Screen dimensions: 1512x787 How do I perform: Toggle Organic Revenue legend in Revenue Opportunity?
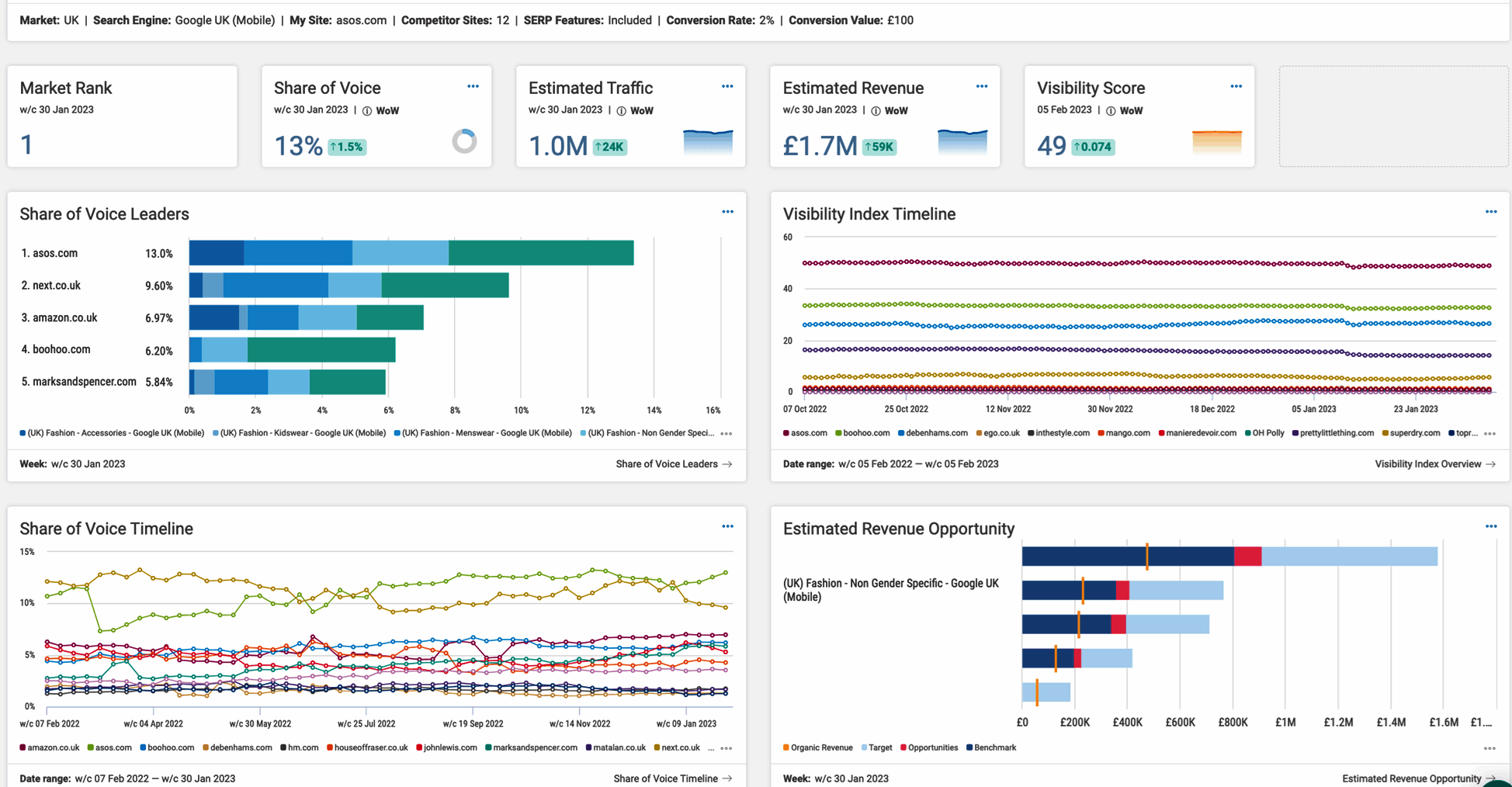tap(817, 748)
